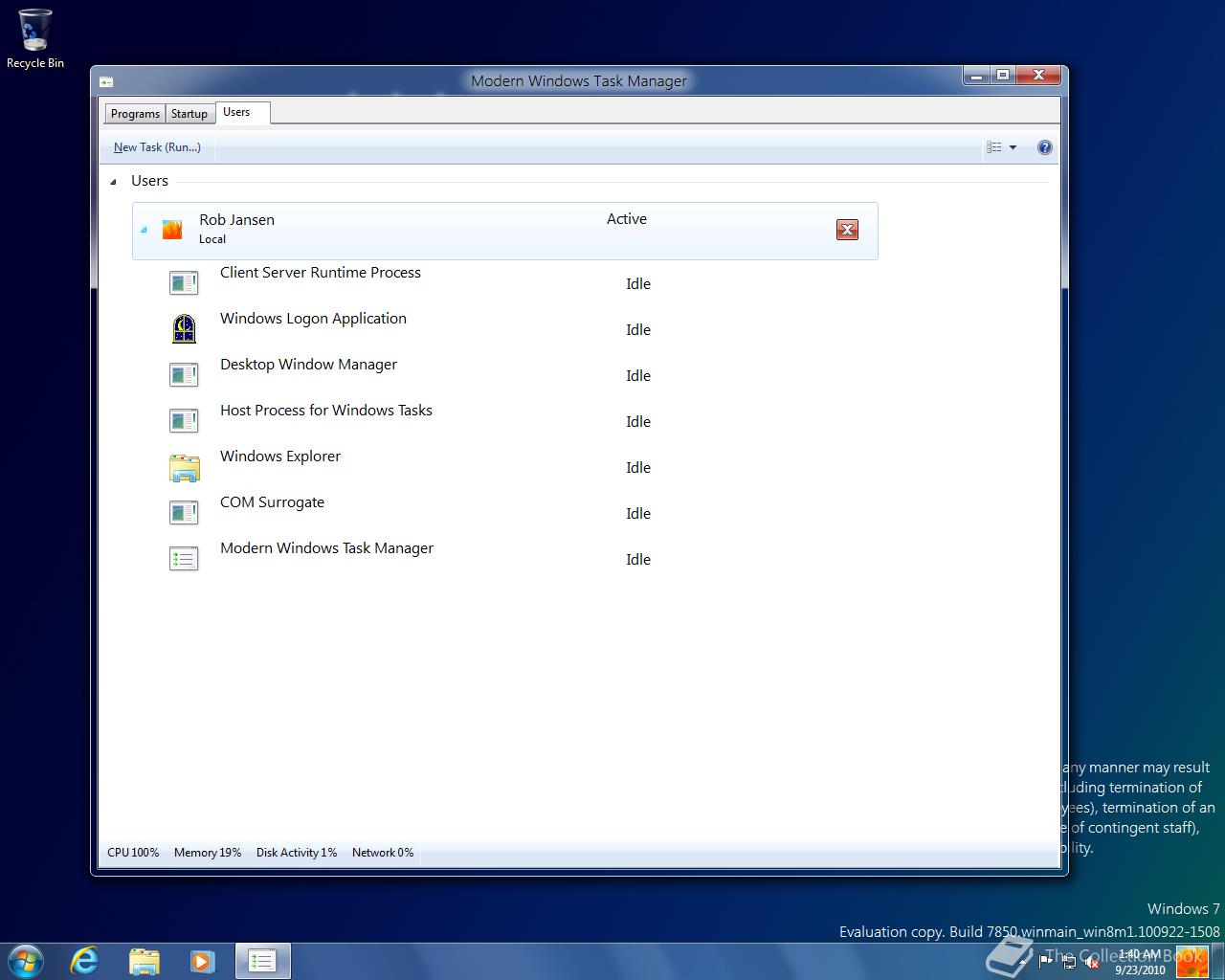Open the Recycle Bin on desktop
The height and width of the screenshot is (980, 1225).
pos(35,39)
